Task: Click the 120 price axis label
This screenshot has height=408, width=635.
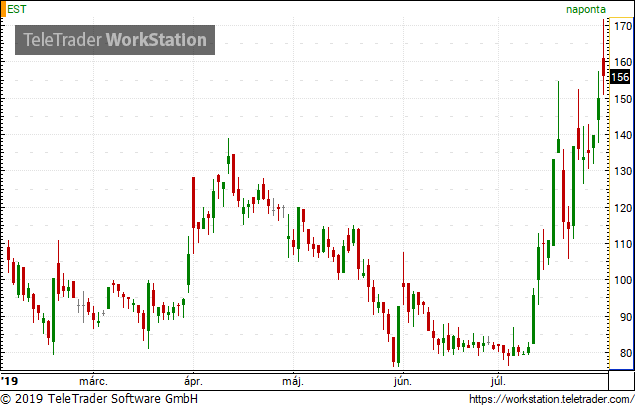Action: pos(623,208)
